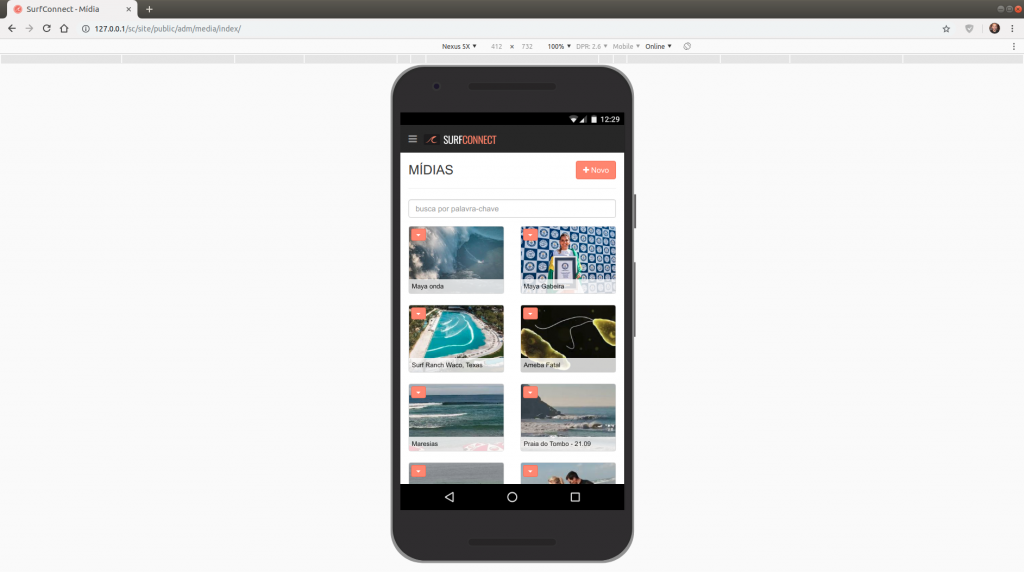Open dropdown on bottom-left partially visible card
The image size is (1024, 572).
tap(419, 471)
